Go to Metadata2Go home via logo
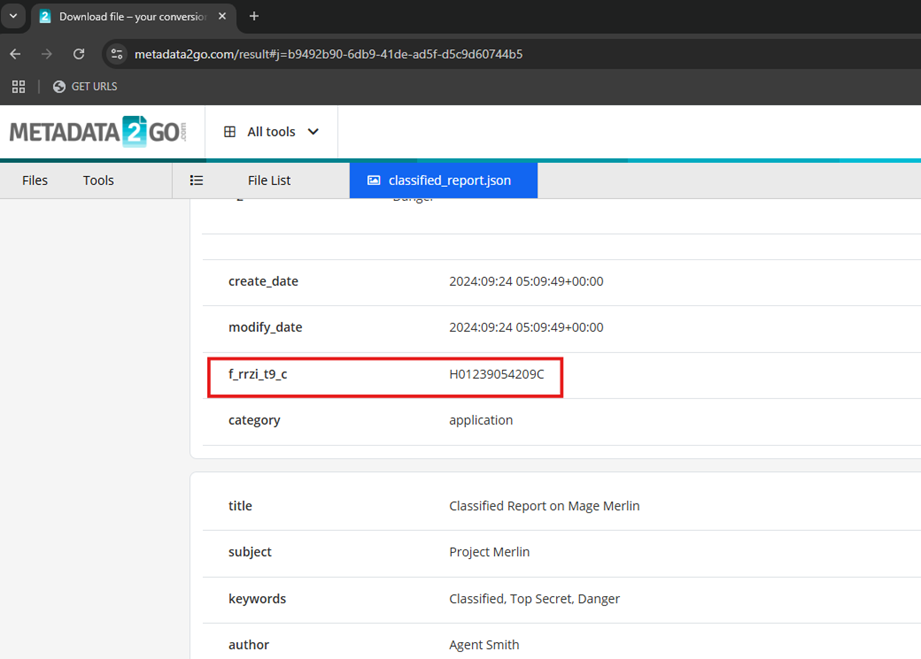Screen dimensions: 921x659 (98, 132)
